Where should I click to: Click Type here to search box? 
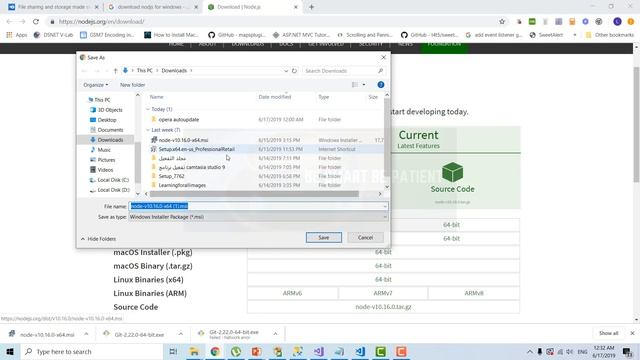coord(91,351)
